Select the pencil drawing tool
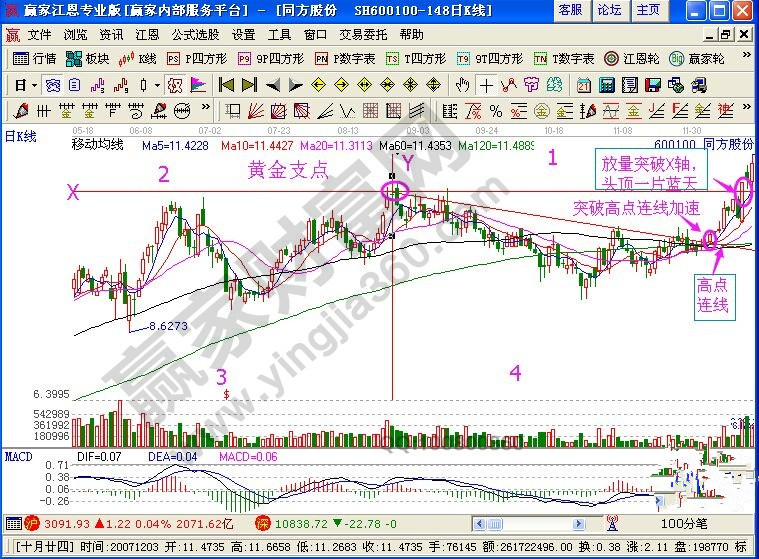The width and height of the screenshot is (759, 559). coord(20,111)
